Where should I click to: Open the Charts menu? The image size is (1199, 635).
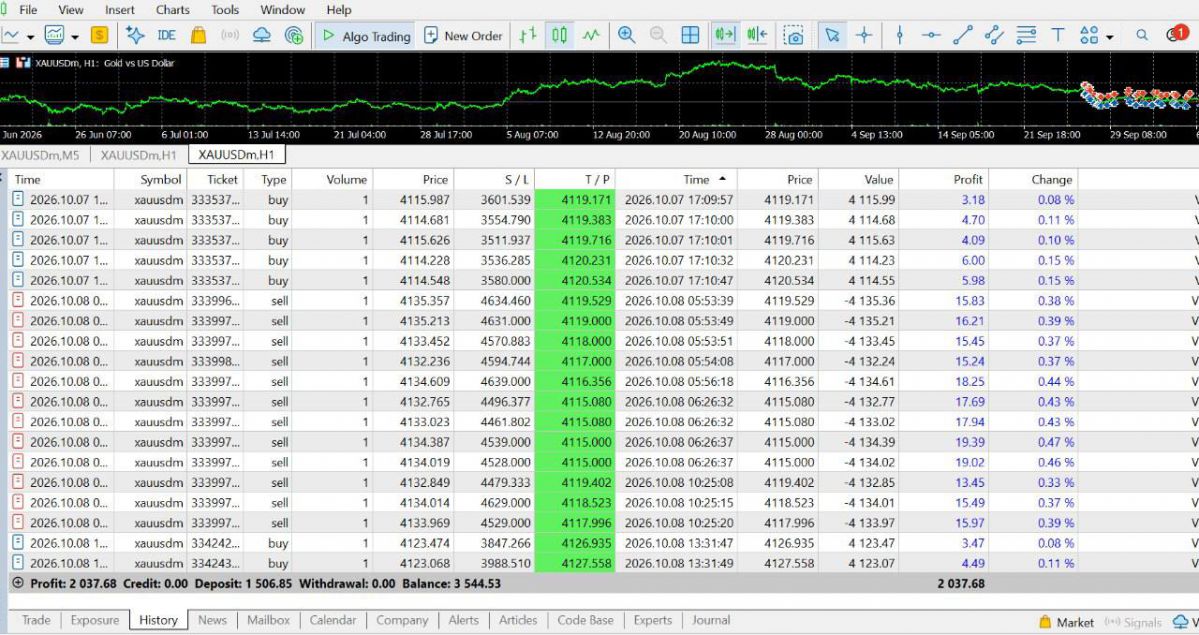173,10
